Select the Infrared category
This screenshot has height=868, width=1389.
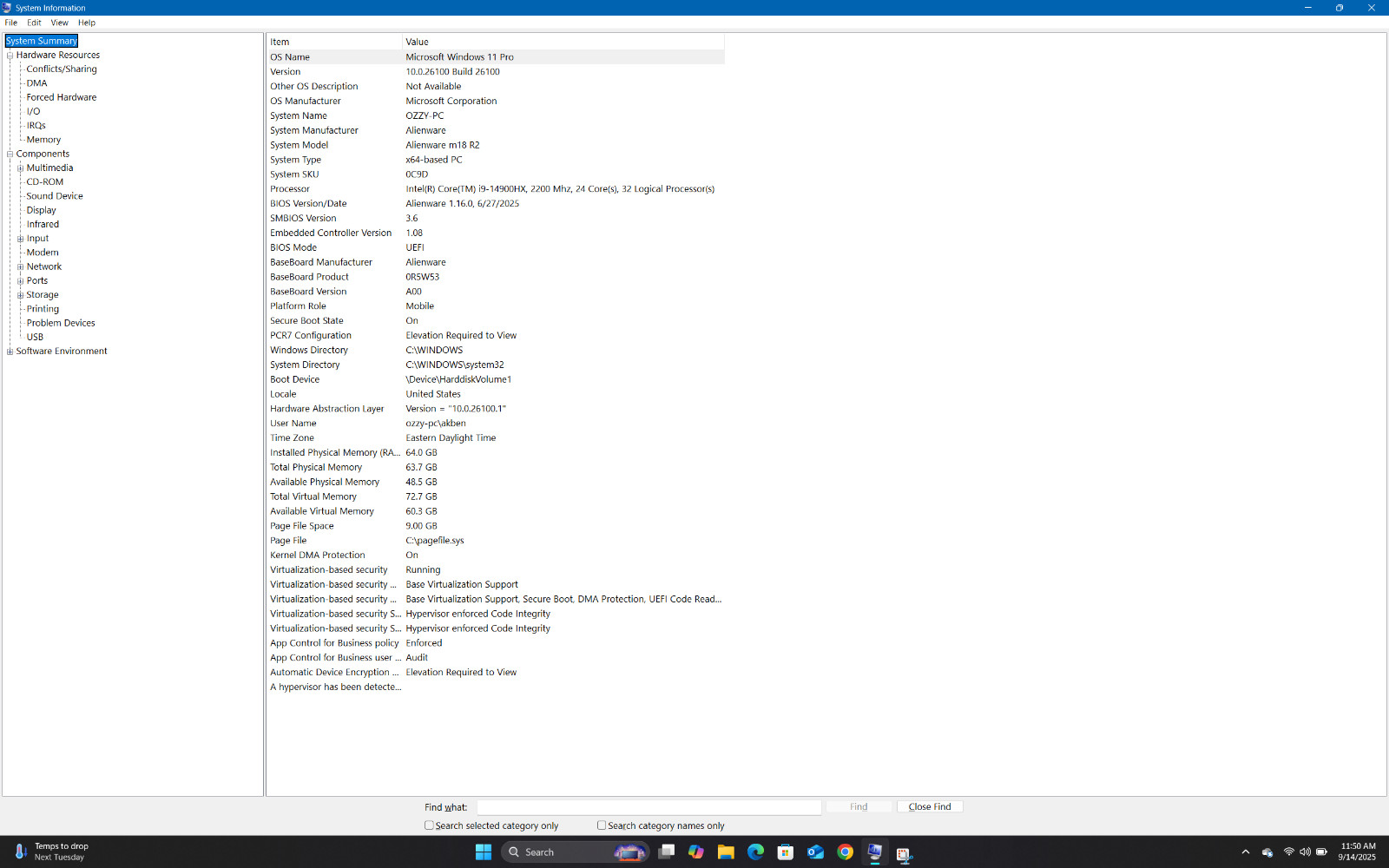(x=43, y=224)
